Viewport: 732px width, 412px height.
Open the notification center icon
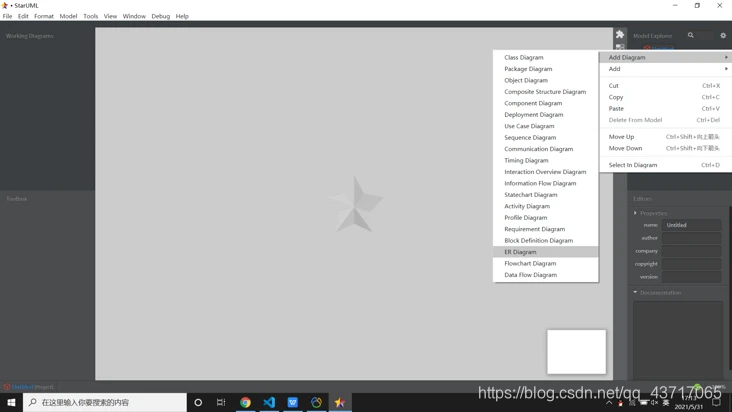pos(717,402)
